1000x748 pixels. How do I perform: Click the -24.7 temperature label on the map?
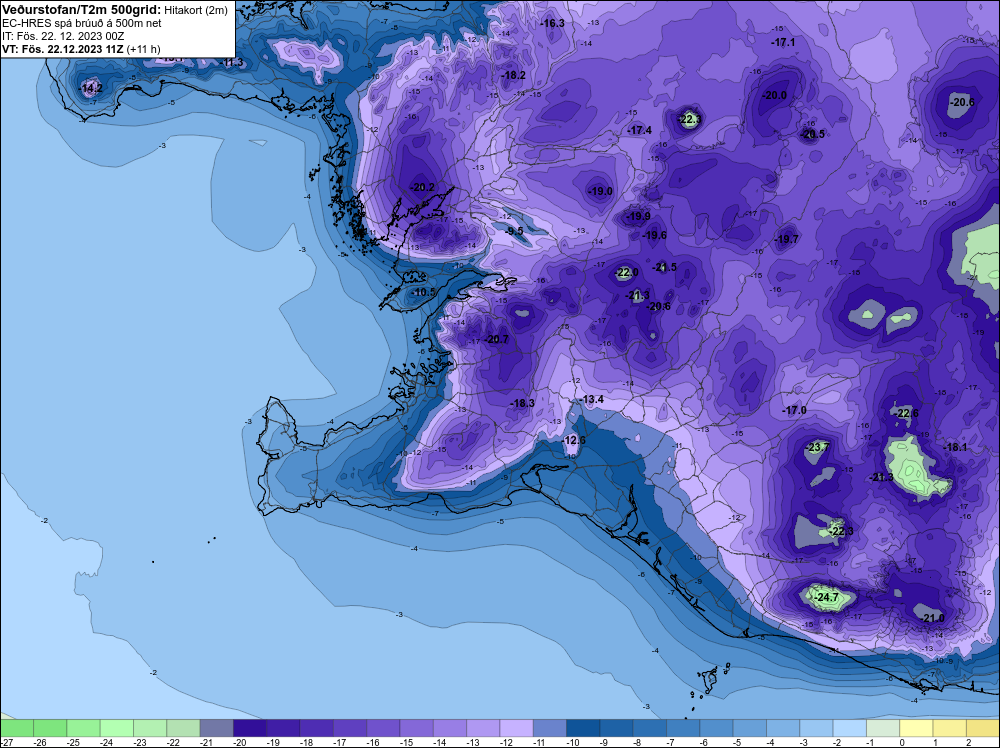[x=827, y=598]
